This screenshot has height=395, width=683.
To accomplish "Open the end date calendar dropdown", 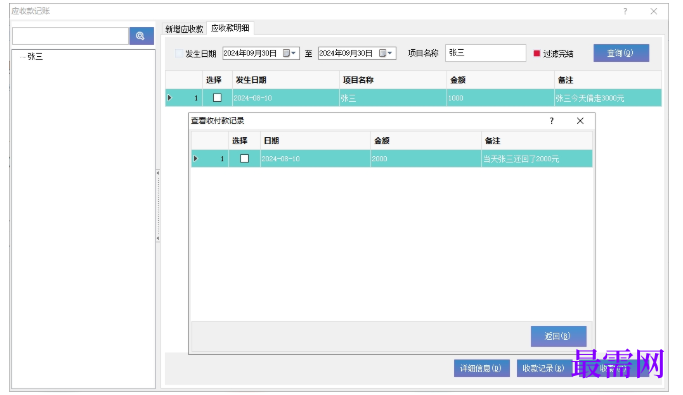I will tap(386, 53).
